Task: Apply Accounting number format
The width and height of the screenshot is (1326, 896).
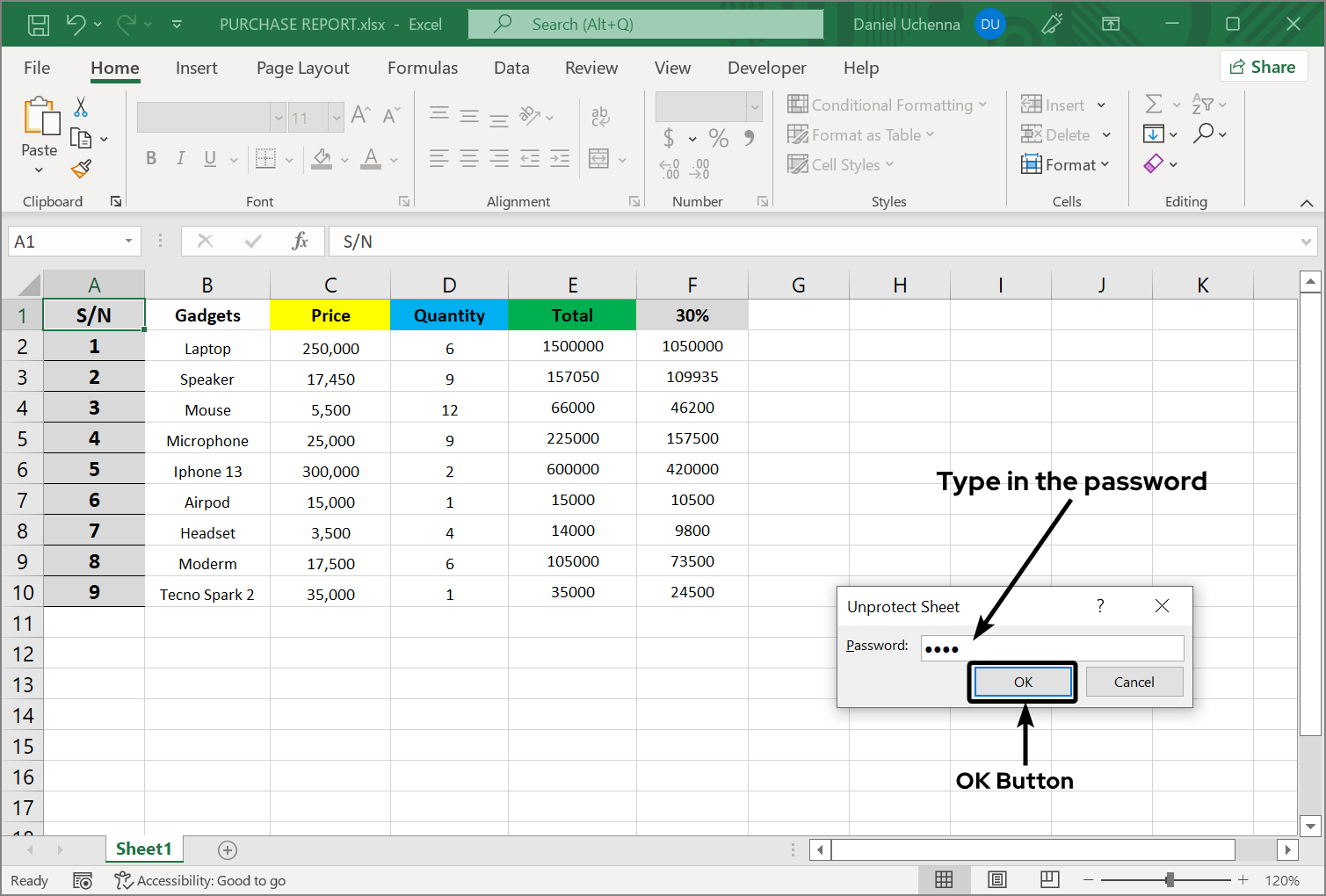Action: point(670,139)
